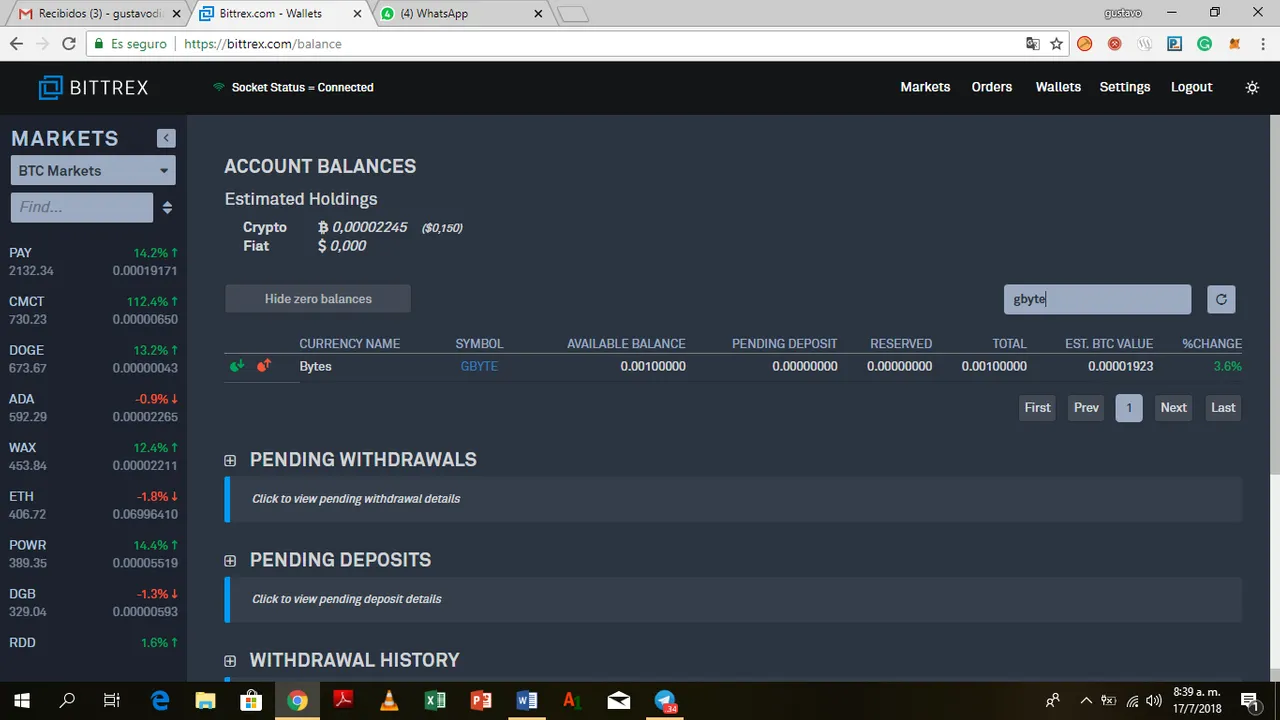The image size is (1280, 720).
Task: Click the blue P extension icon
Action: point(1175,44)
